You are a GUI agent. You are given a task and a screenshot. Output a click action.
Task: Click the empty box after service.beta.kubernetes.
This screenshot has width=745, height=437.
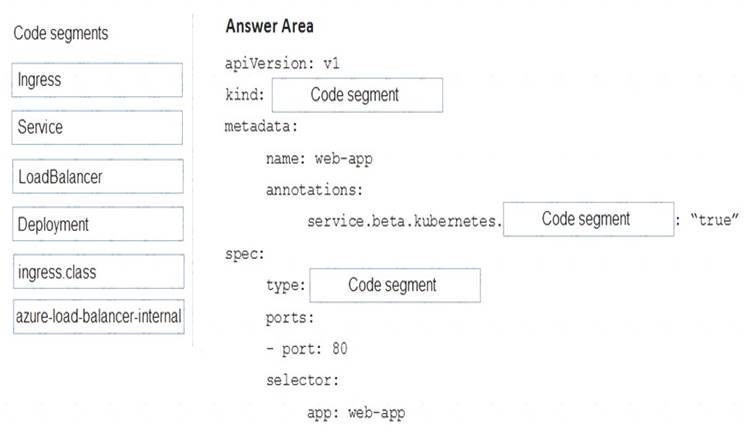click(x=587, y=219)
